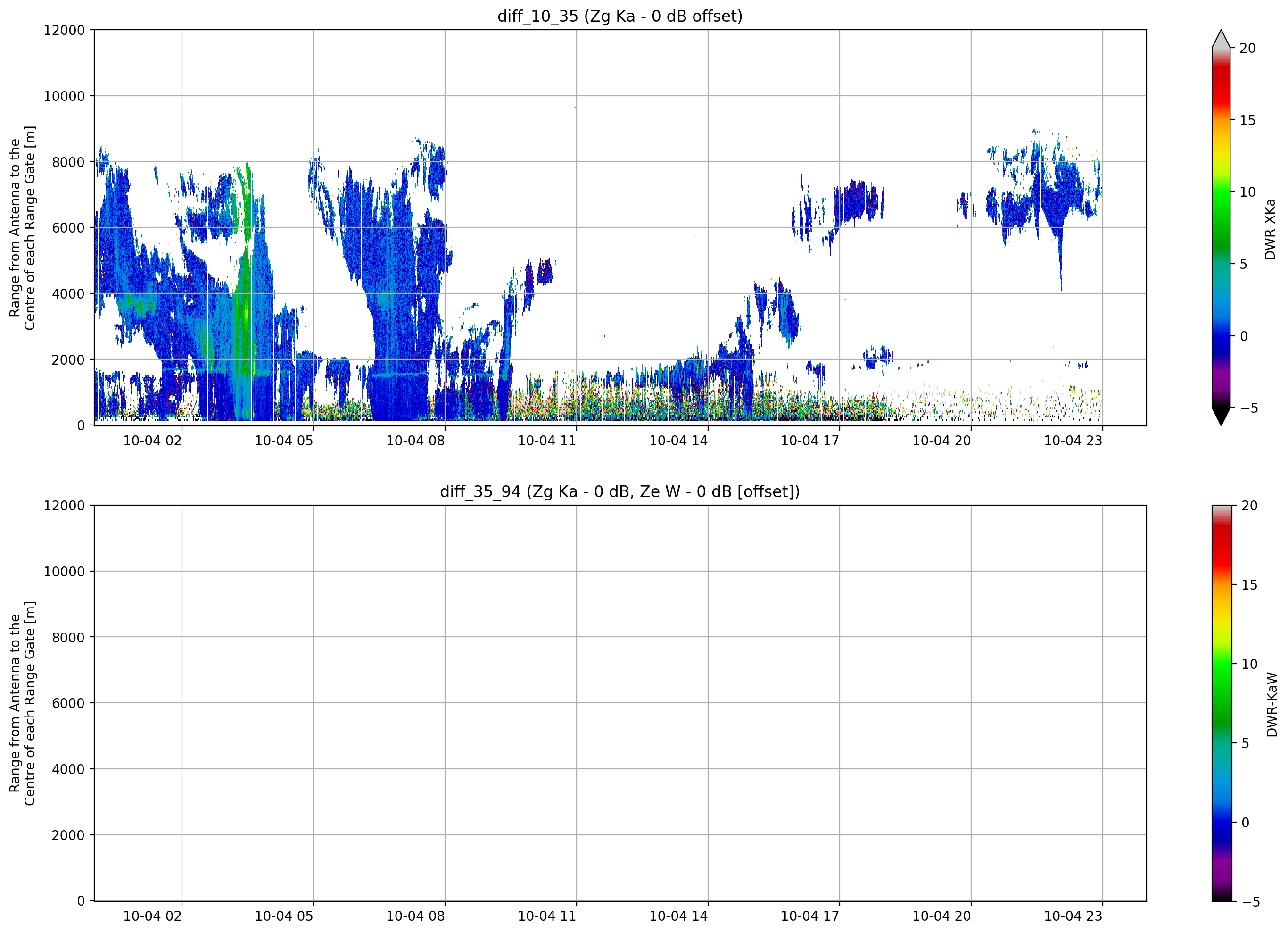Click '4000' y-tick of diff_35_94 plot

click(x=68, y=769)
